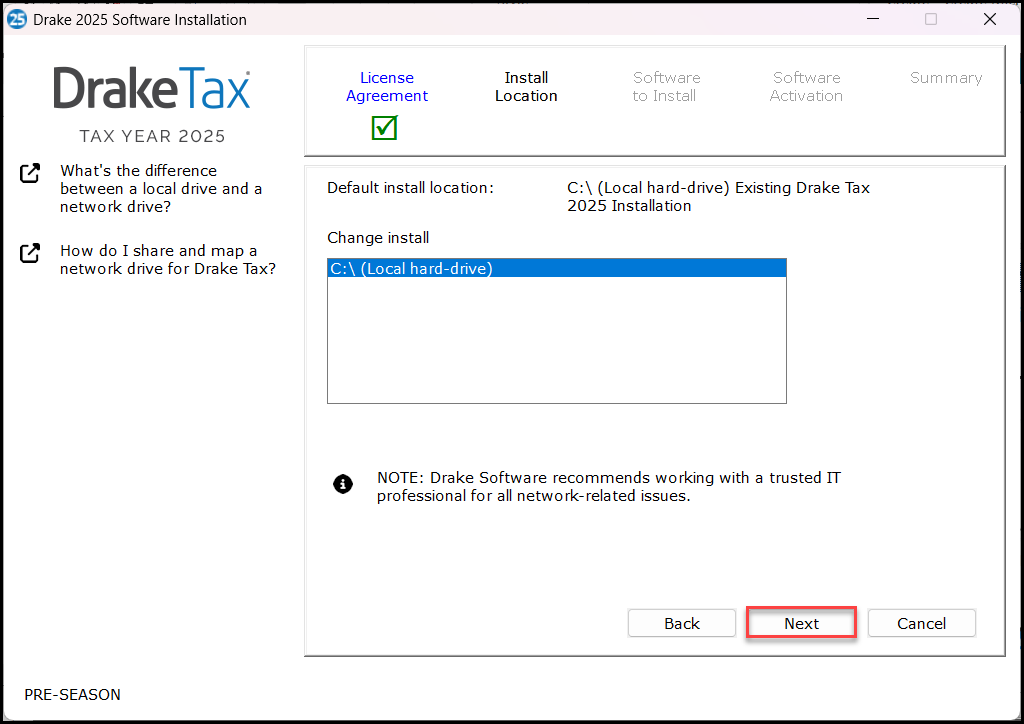Open the share and map a network drive link

(x=167, y=259)
